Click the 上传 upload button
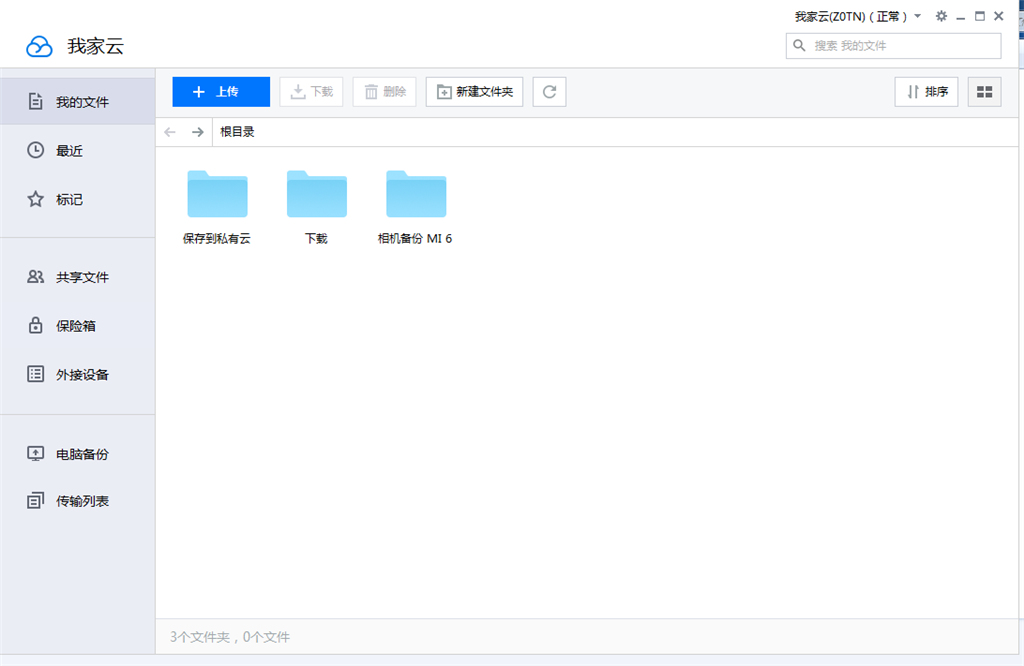The image size is (1024, 666). 220,91
